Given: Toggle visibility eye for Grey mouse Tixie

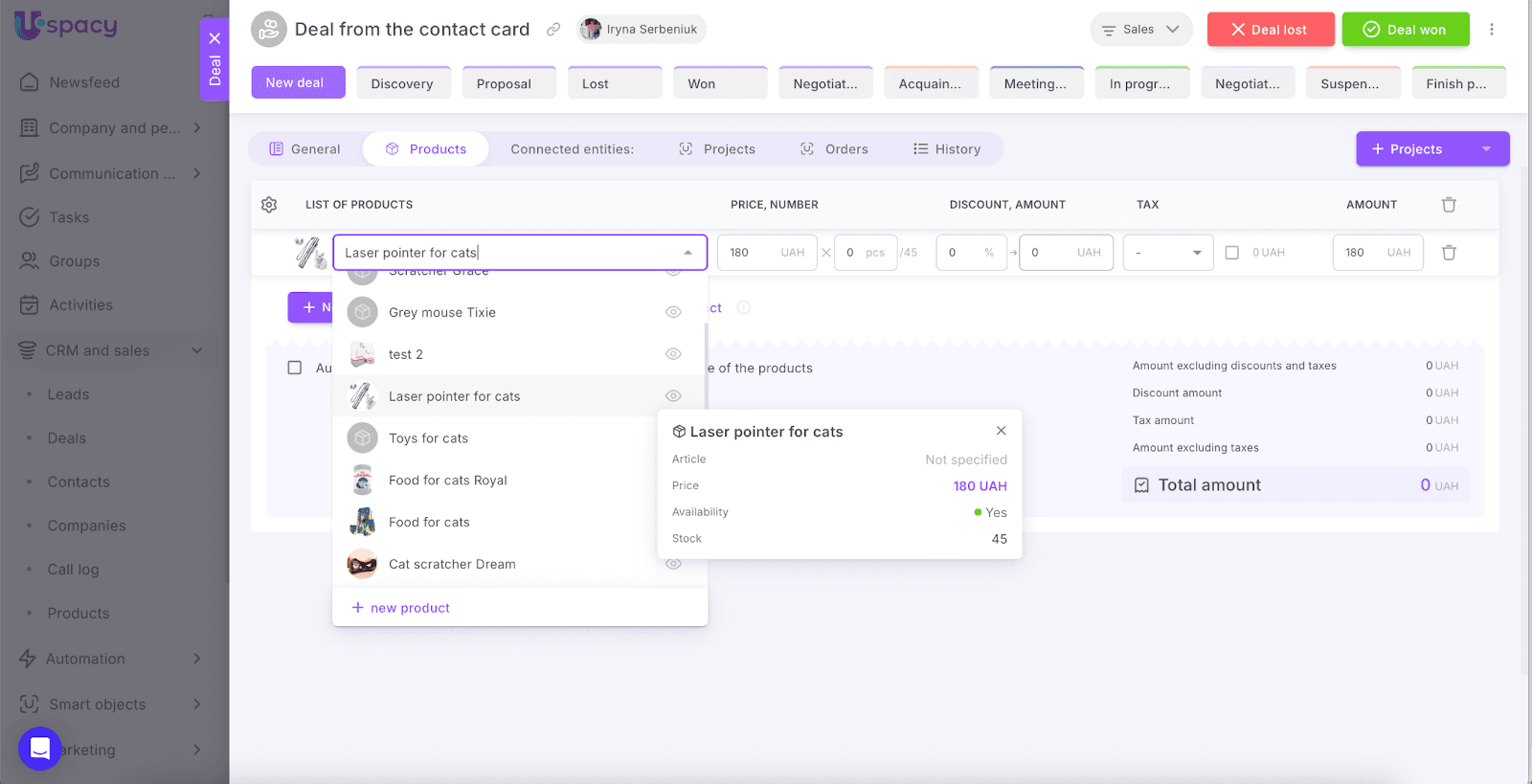Looking at the screenshot, I should coord(673,312).
